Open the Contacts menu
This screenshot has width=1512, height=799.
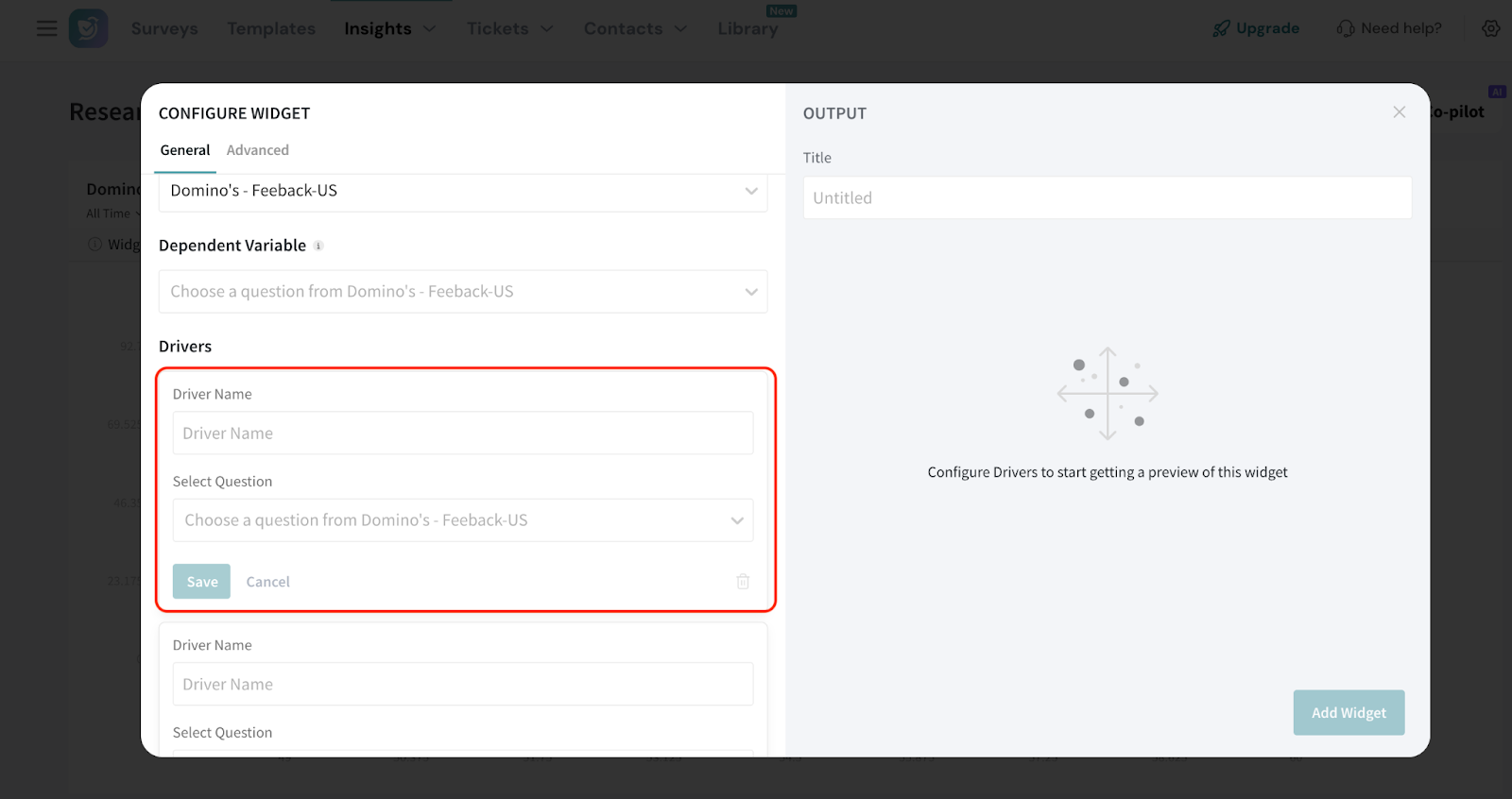(x=634, y=28)
